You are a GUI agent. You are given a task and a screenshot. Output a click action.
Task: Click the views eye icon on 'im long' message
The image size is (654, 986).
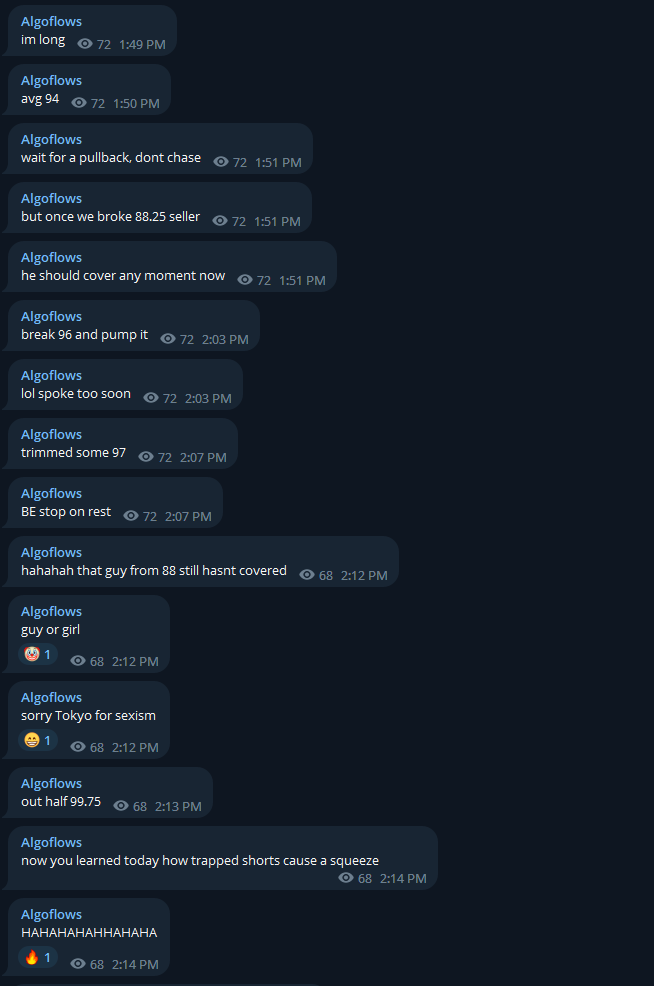tap(85, 43)
